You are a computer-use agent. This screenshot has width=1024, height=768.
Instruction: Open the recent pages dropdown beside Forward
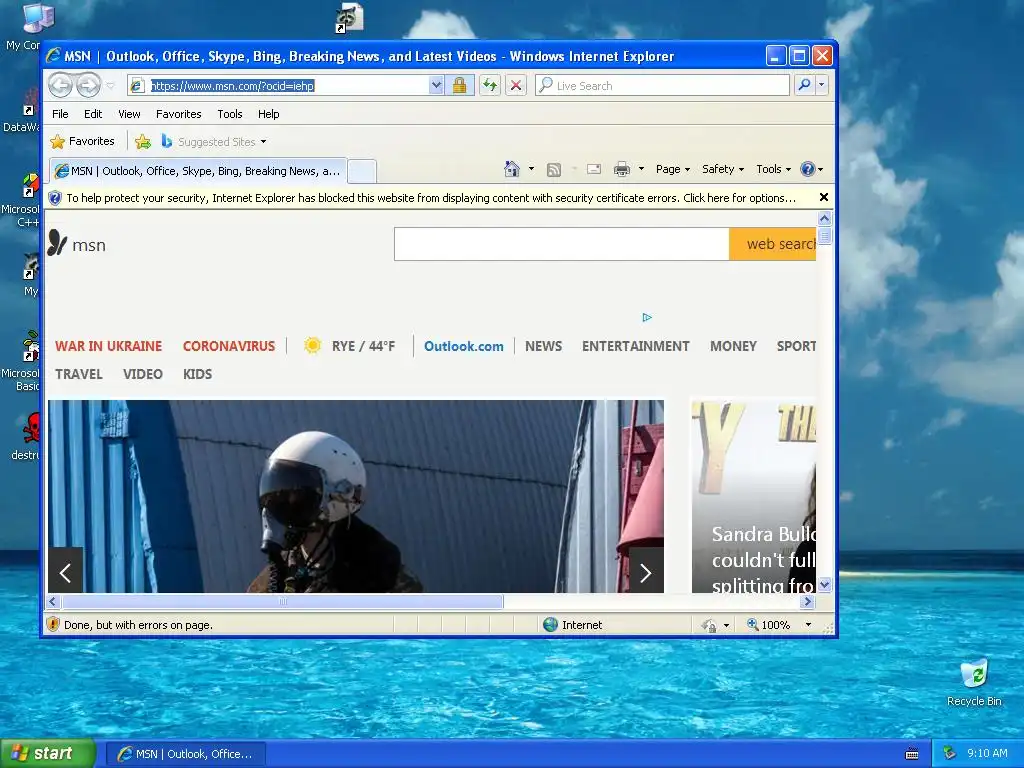click(110, 86)
